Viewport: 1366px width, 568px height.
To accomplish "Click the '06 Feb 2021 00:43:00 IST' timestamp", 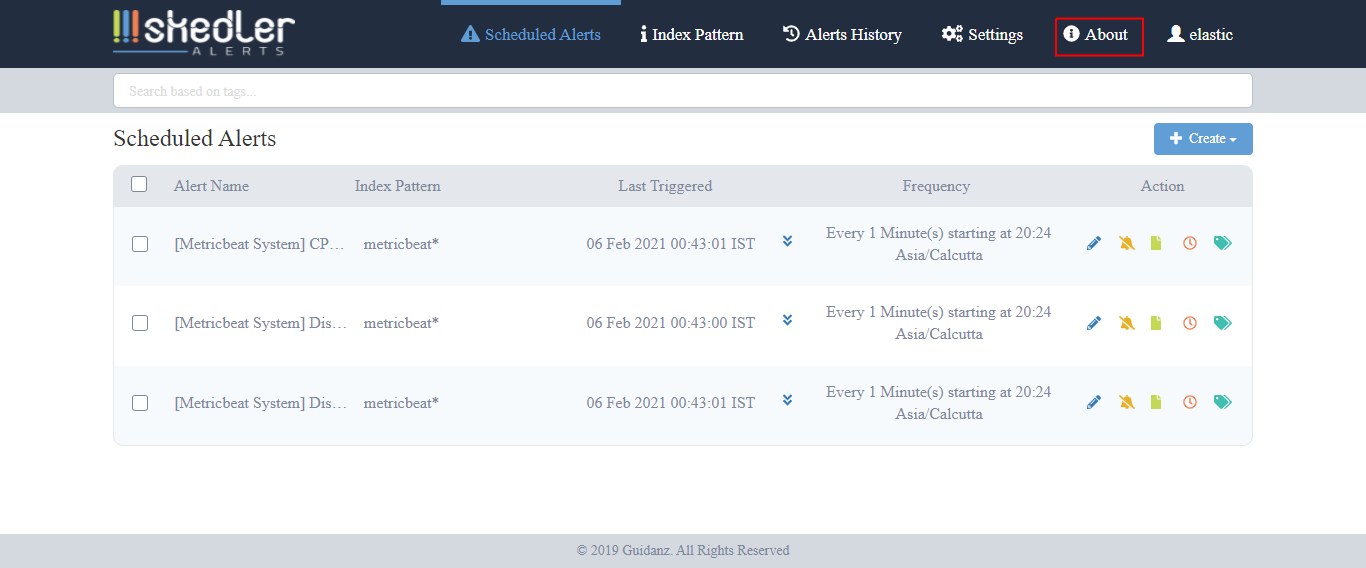I will (x=671, y=323).
